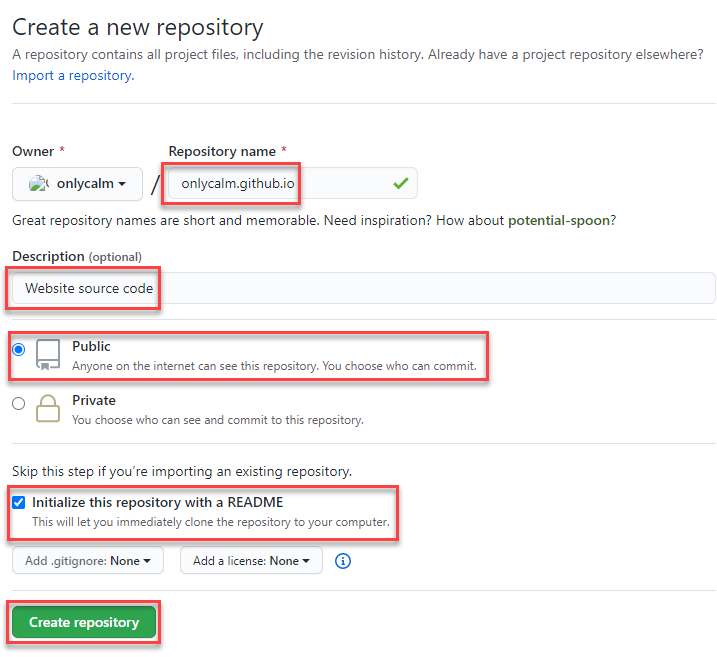The width and height of the screenshot is (717, 657).
Task: Open the Add a license dropdown
Action: click(251, 561)
